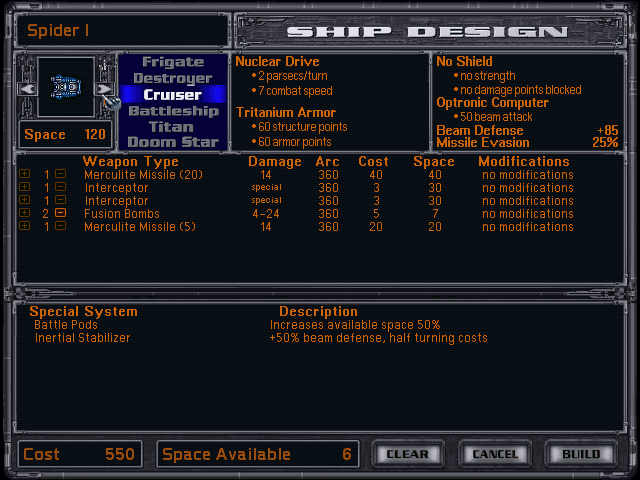Increase Merculite Missile (20) count with plus

point(24,174)
